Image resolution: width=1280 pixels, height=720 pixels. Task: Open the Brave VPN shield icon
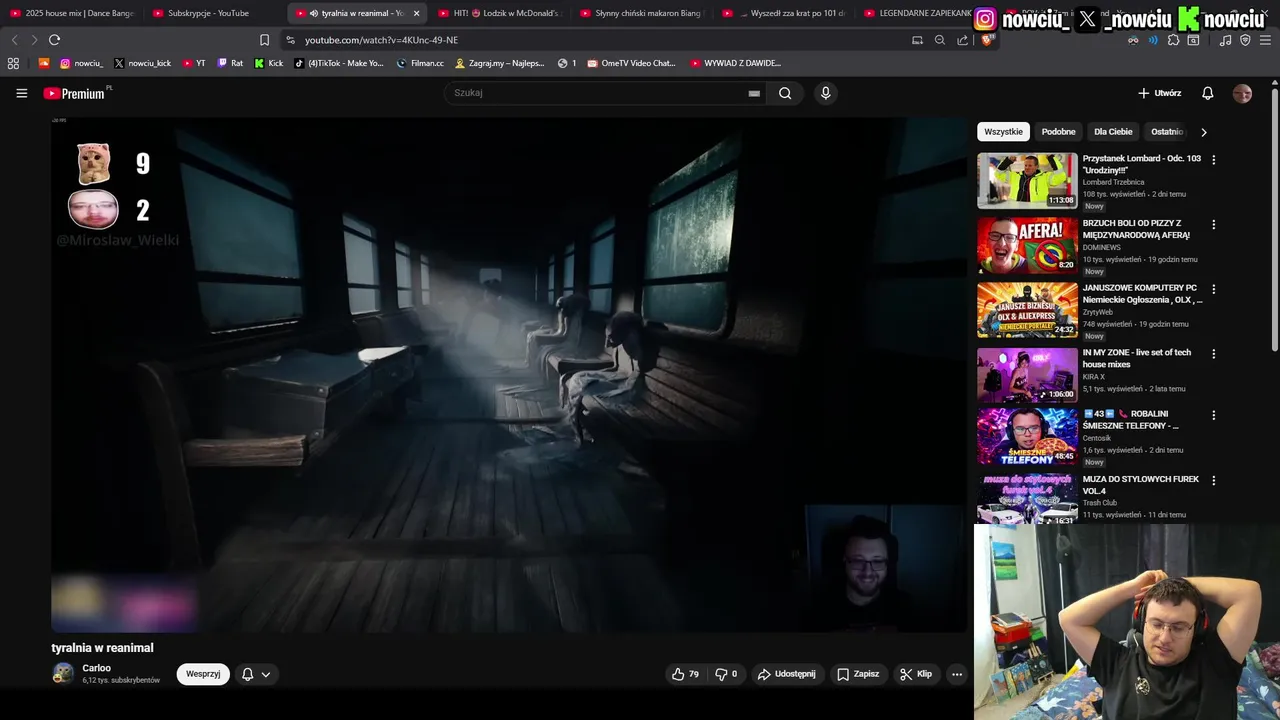pos(1245,40)
